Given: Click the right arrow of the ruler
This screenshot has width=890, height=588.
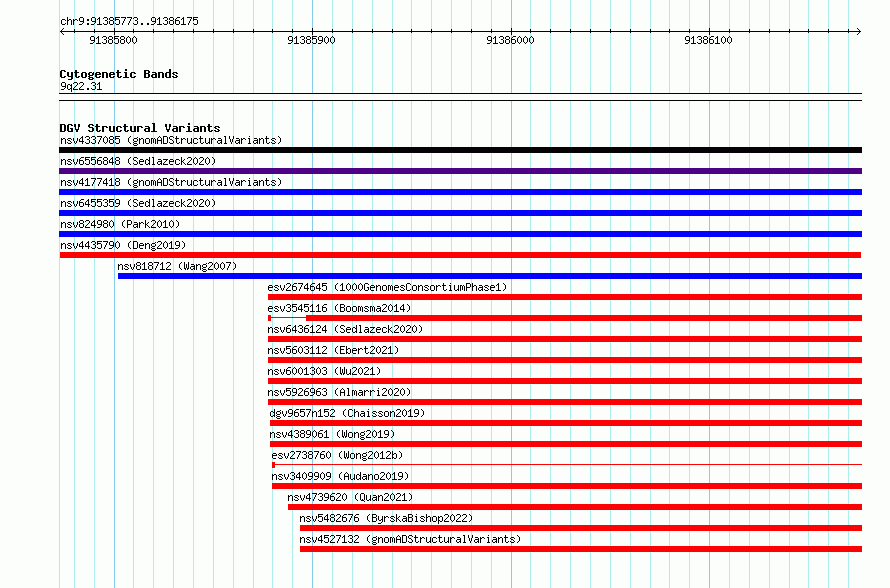Looking at the screenshot, I should pyautogui.click(x=858, y=32).
